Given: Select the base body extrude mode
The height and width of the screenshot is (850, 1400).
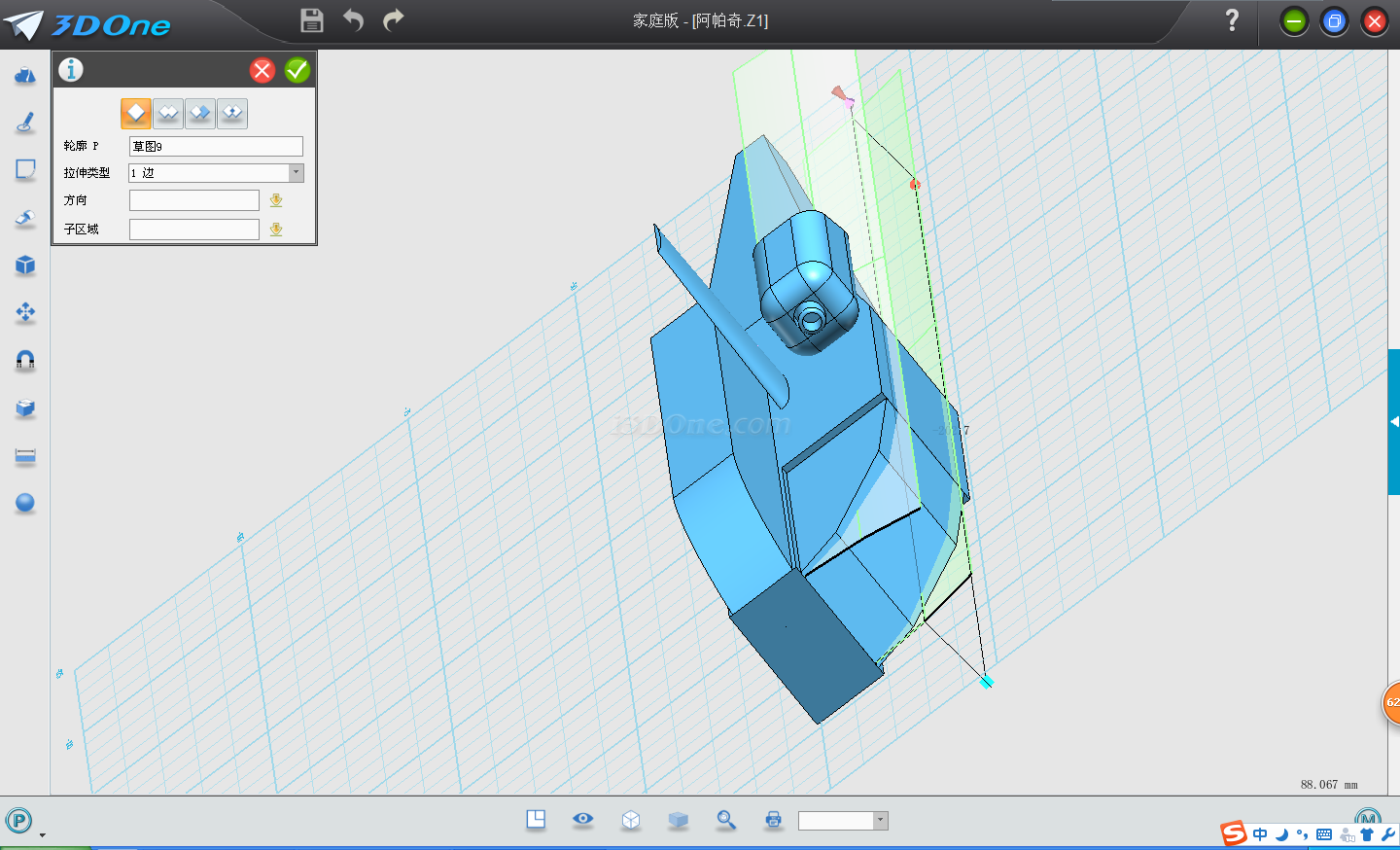Looking at the screenshot, I should coord(136,114).
